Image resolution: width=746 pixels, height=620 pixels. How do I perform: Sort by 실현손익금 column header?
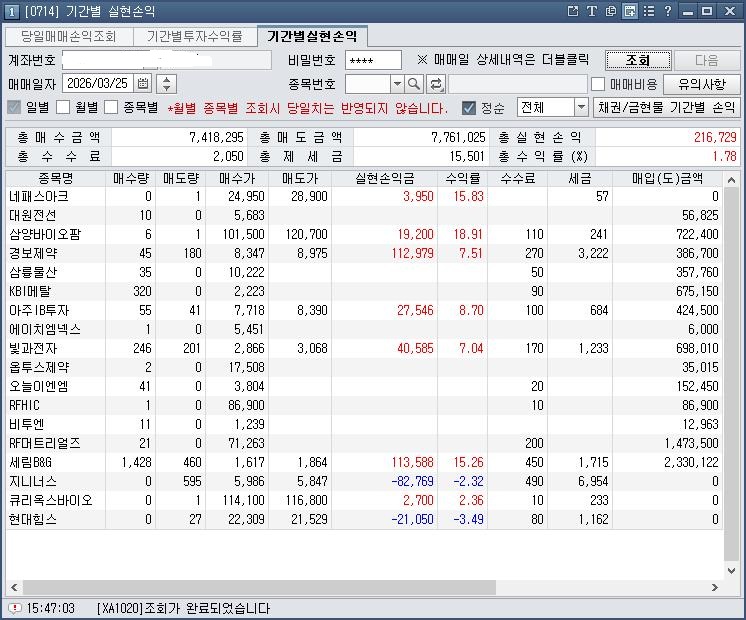(384, 178)
